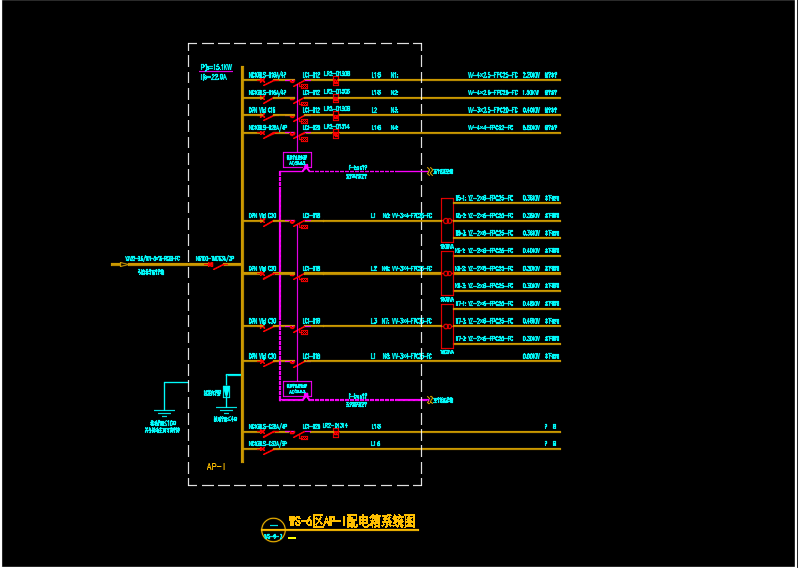Click the 0.00KW power value on N8 row
Image resolution: width=798 pixels, height=568 pixels.
click(x=532, y=356)
